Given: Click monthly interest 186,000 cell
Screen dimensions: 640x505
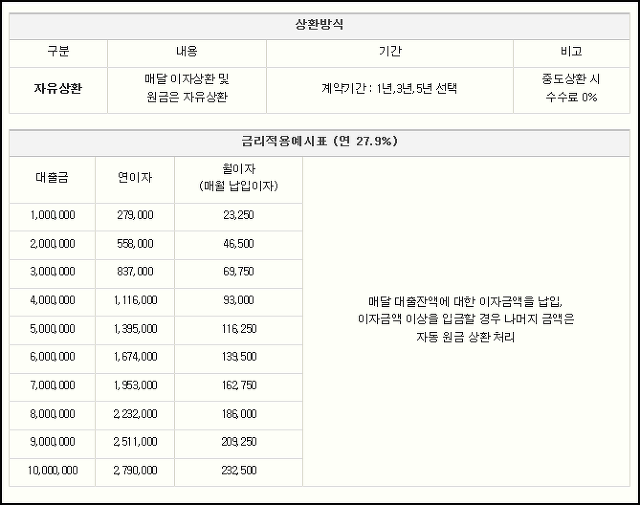Looking at the screenshot, I should 238,415.
